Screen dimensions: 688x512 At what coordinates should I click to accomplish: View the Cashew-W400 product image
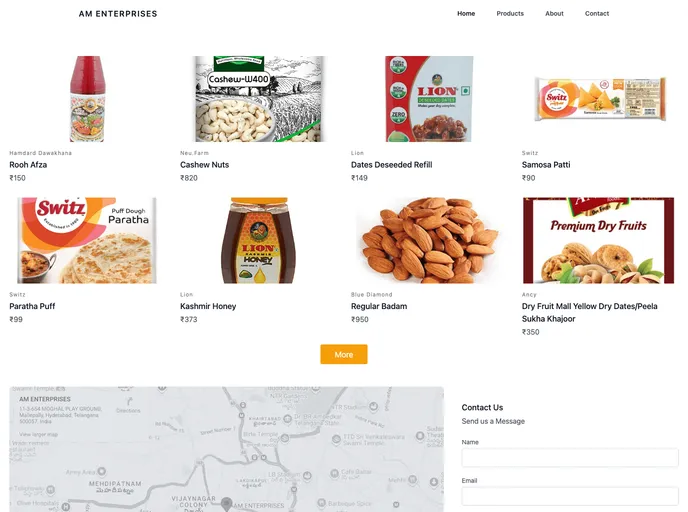coord(259,99)
